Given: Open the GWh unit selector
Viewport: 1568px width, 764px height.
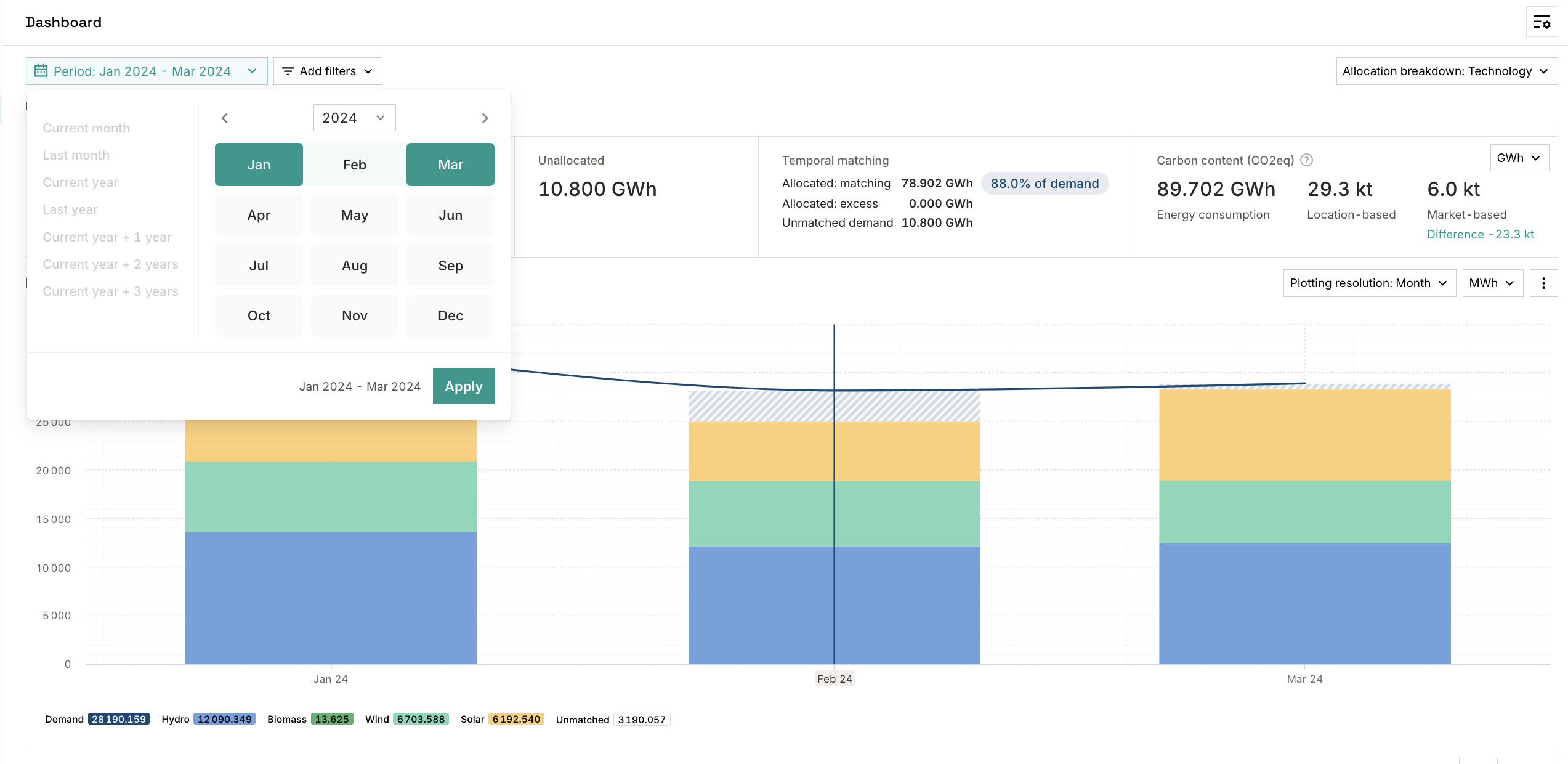Looking at the screenshot, I should pos(1518,158).
